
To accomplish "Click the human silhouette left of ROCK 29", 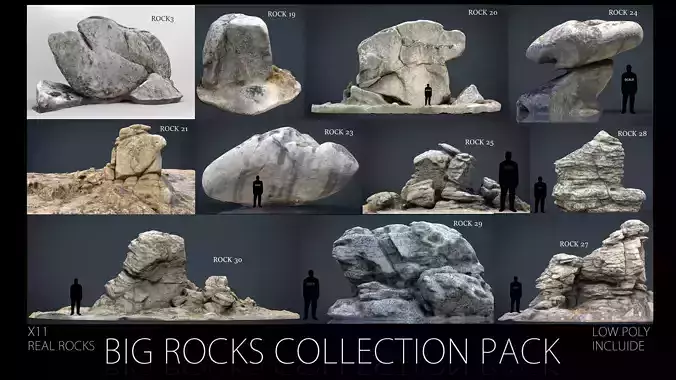I will [x=311, y=295].
